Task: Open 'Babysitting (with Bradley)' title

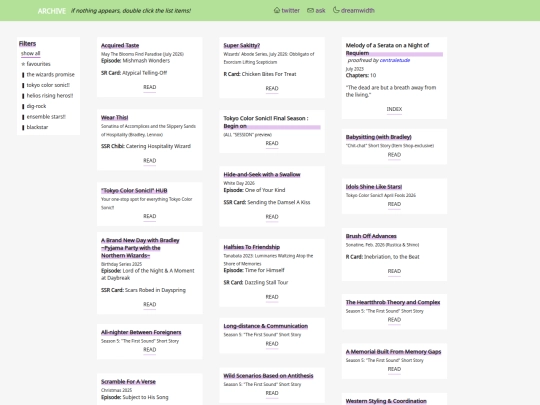Action: click(x=378, y=137)
